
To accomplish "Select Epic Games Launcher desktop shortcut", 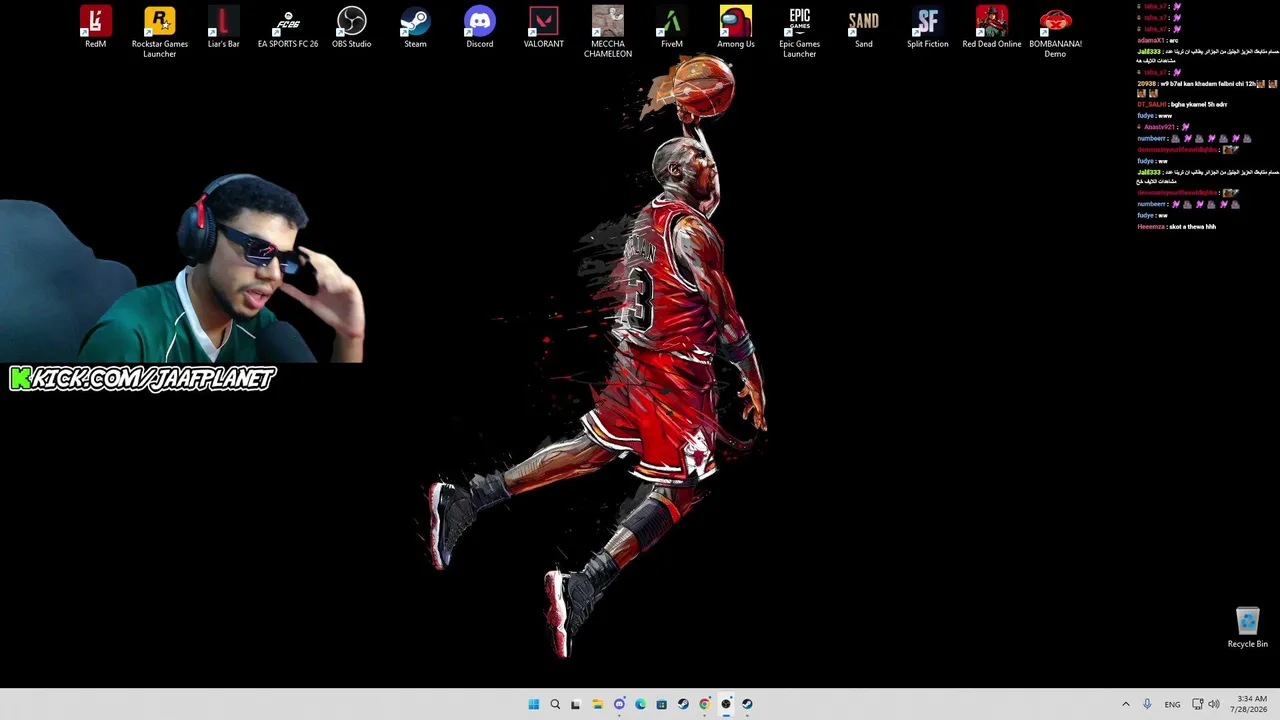I will (800, 32).
